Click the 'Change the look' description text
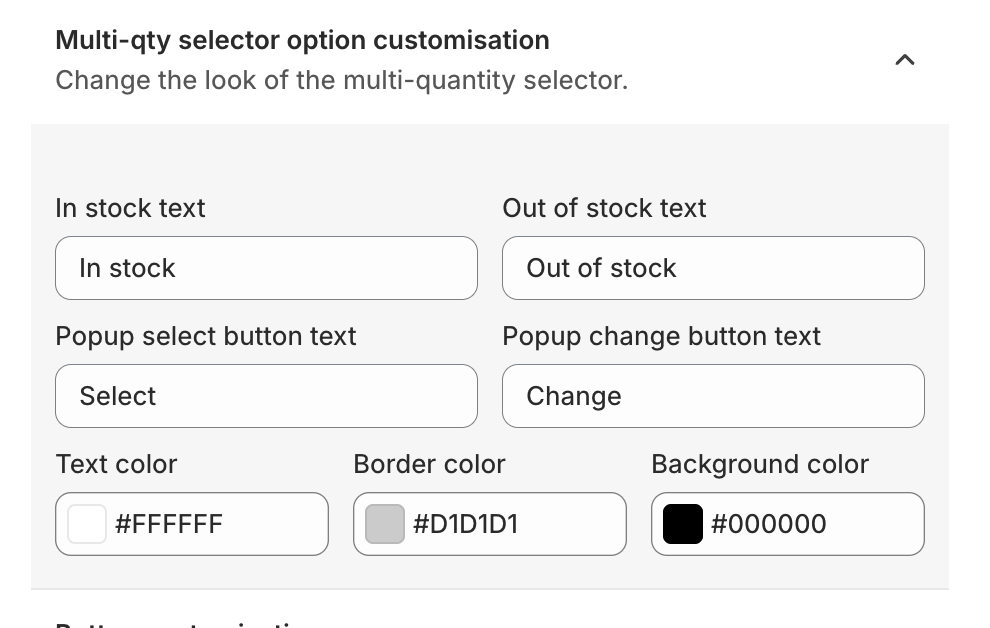The width and height of the screenshot is (990, 628). tap(341, 80)
